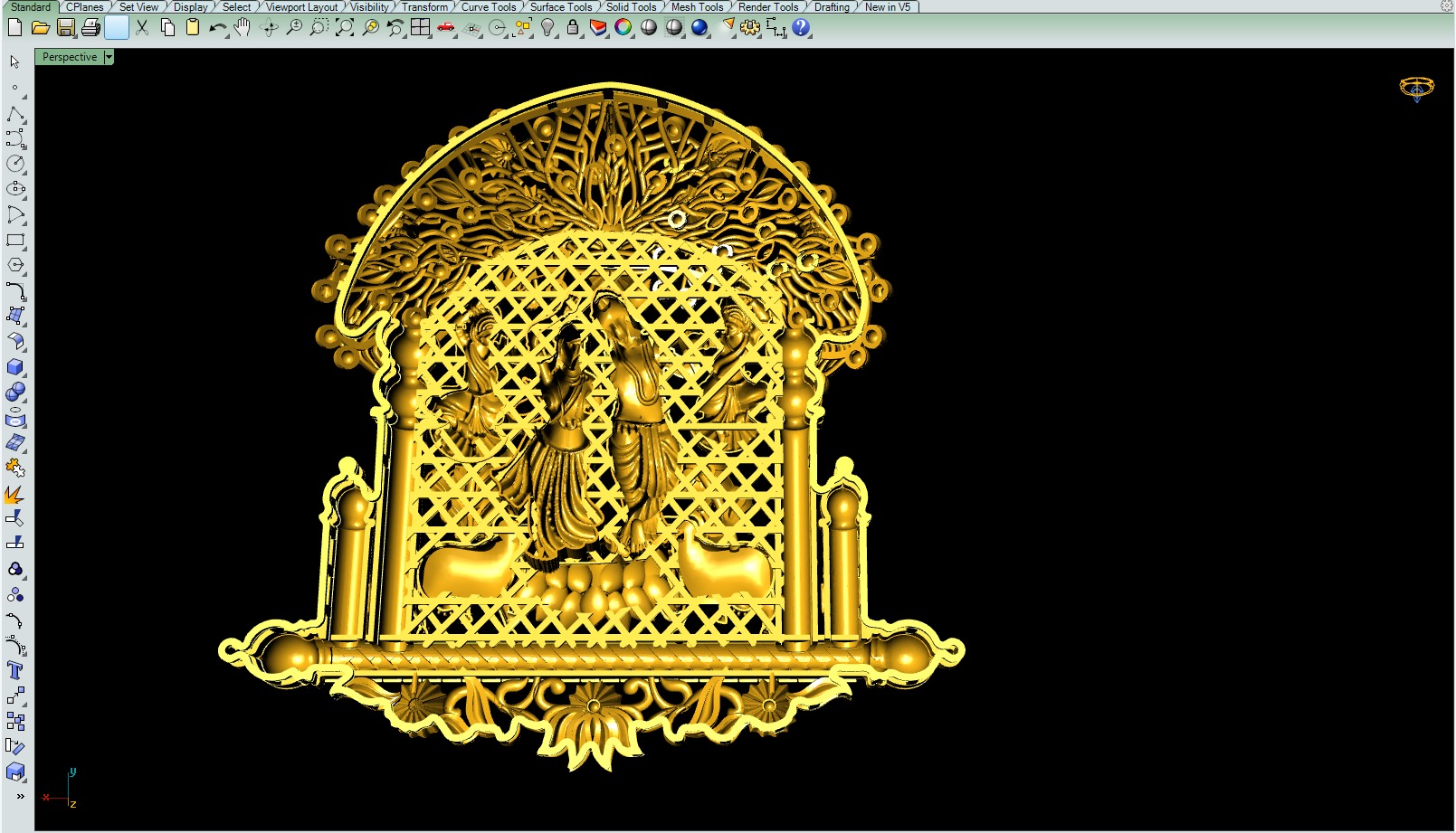Open the New in V5 tab
Image resolution: width=1456 pixels, height=833 pixels.
pos(888,7)
